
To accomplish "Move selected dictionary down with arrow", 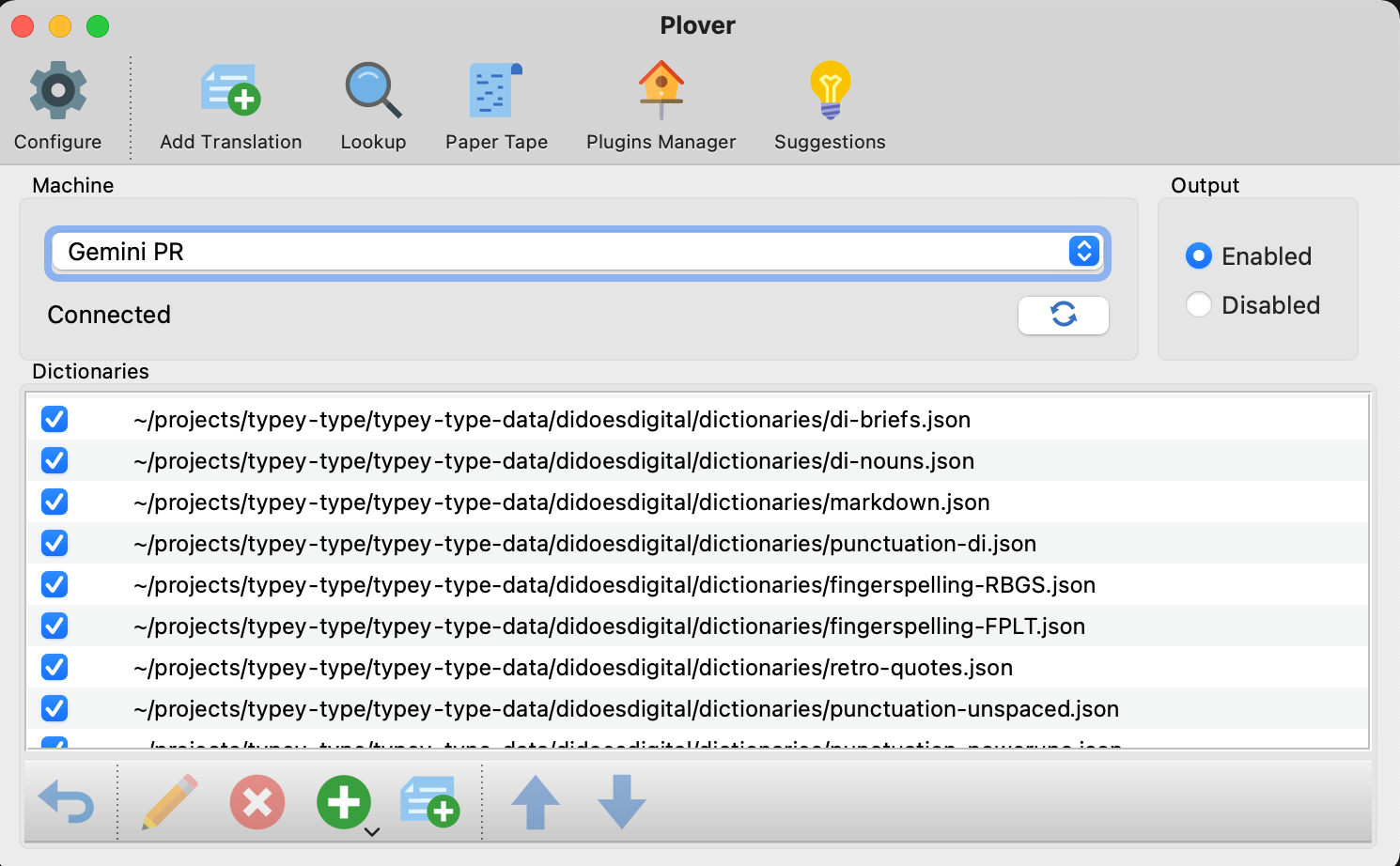I will (622, 802).
